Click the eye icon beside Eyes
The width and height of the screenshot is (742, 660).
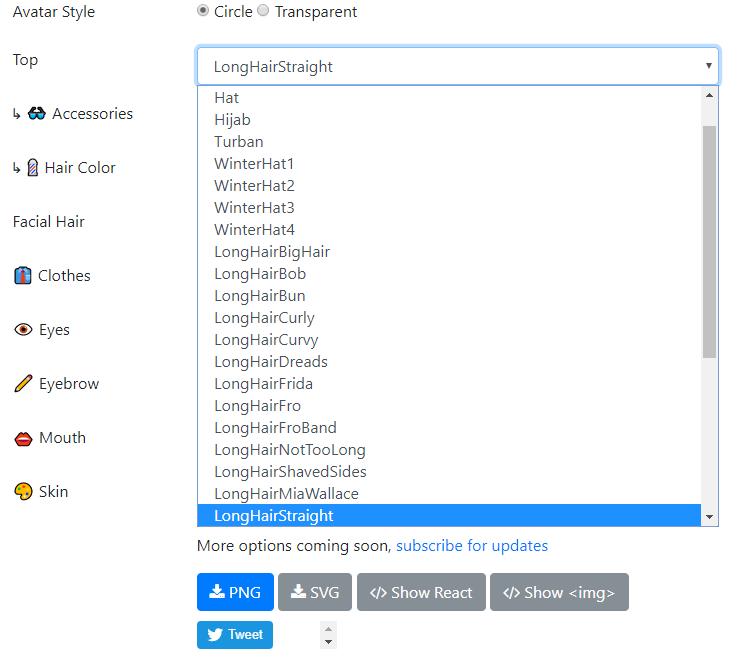(x=23, y=330)
